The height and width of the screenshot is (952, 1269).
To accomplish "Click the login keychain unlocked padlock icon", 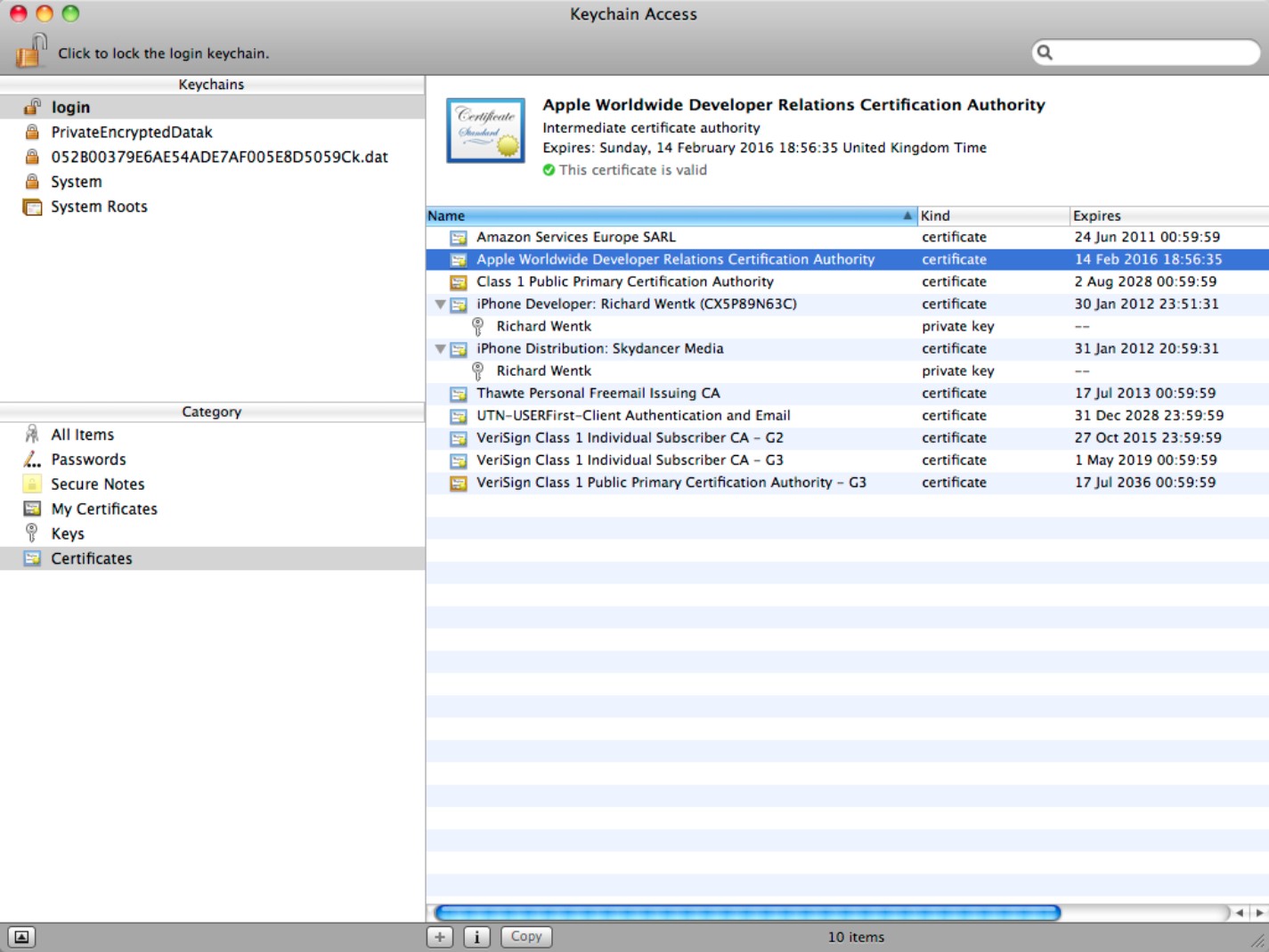I will [32, 107].
